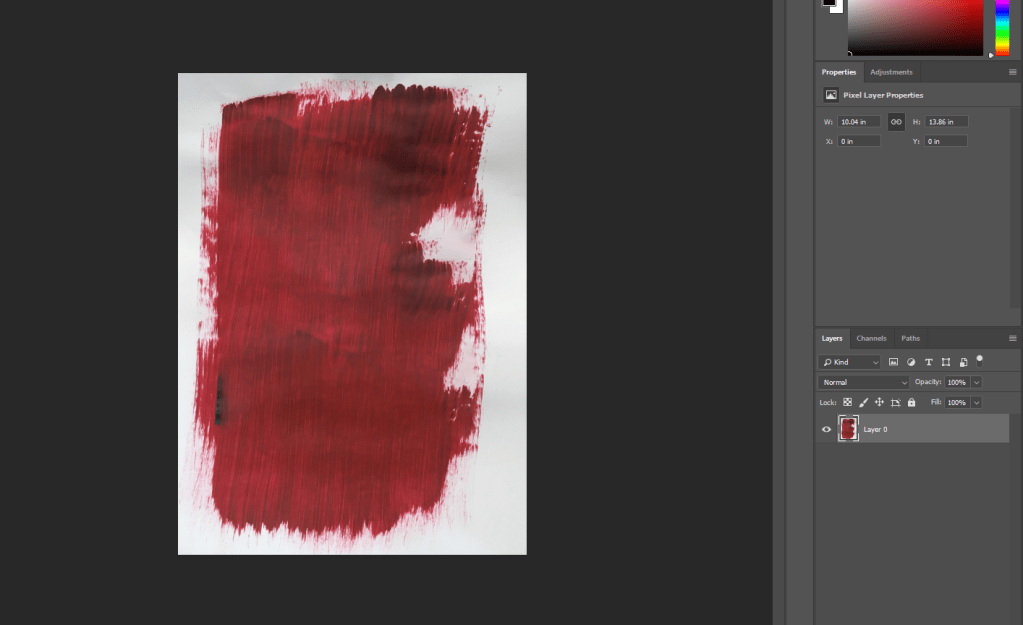Switch to the Adjustments tab

pos(891,72)
